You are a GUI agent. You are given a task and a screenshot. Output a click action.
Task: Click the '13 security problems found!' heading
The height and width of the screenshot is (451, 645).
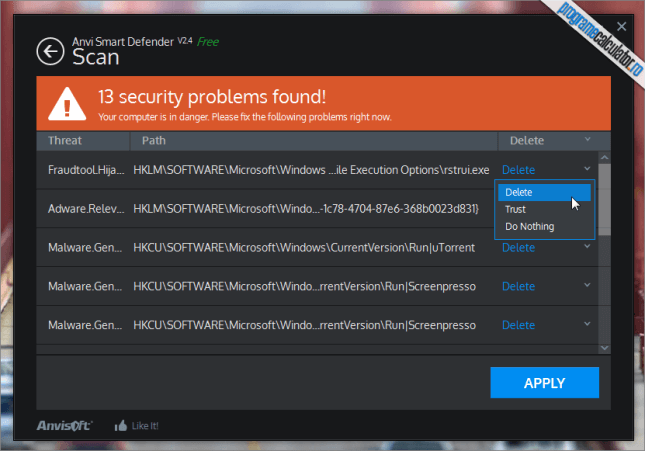point(212,97)
